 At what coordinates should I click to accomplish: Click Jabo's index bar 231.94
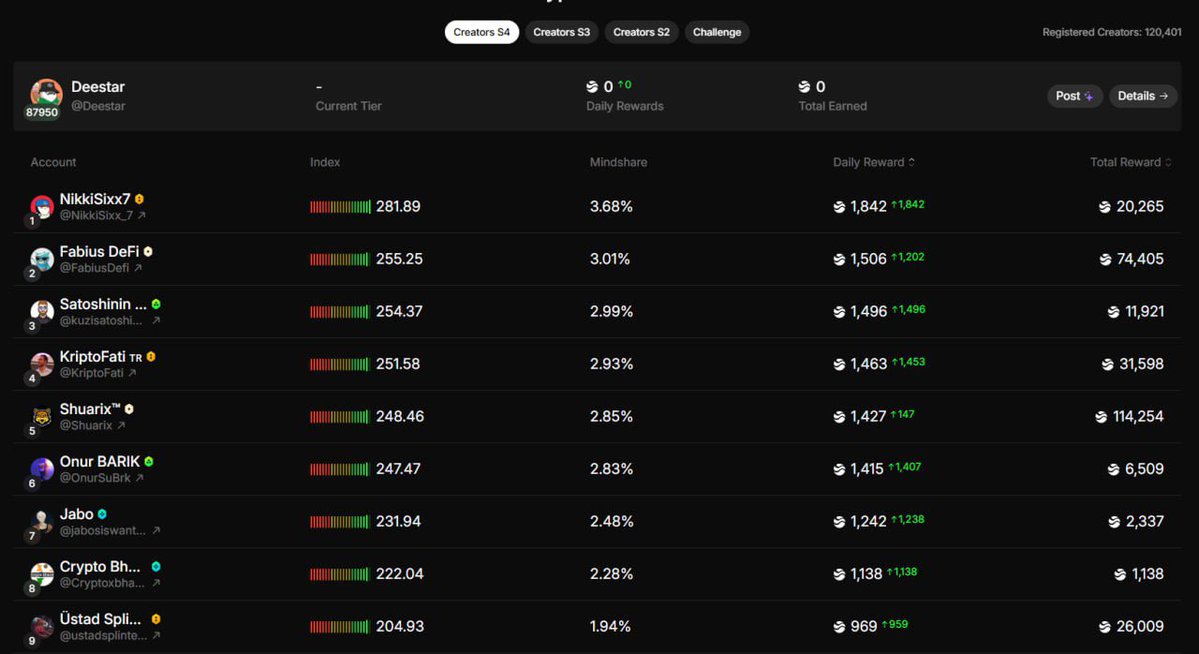(x=340, y=522)
